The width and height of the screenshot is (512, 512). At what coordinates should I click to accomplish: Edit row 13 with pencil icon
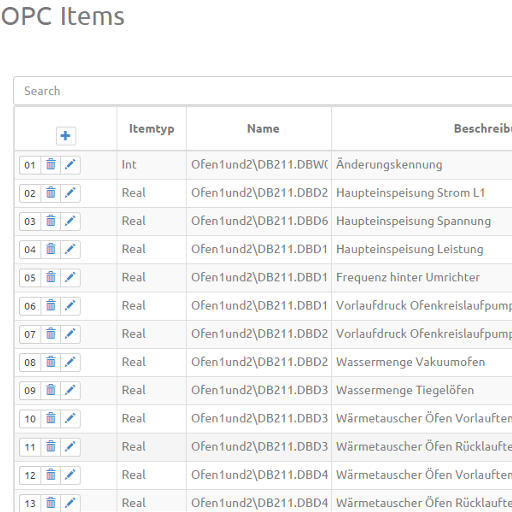70,503
